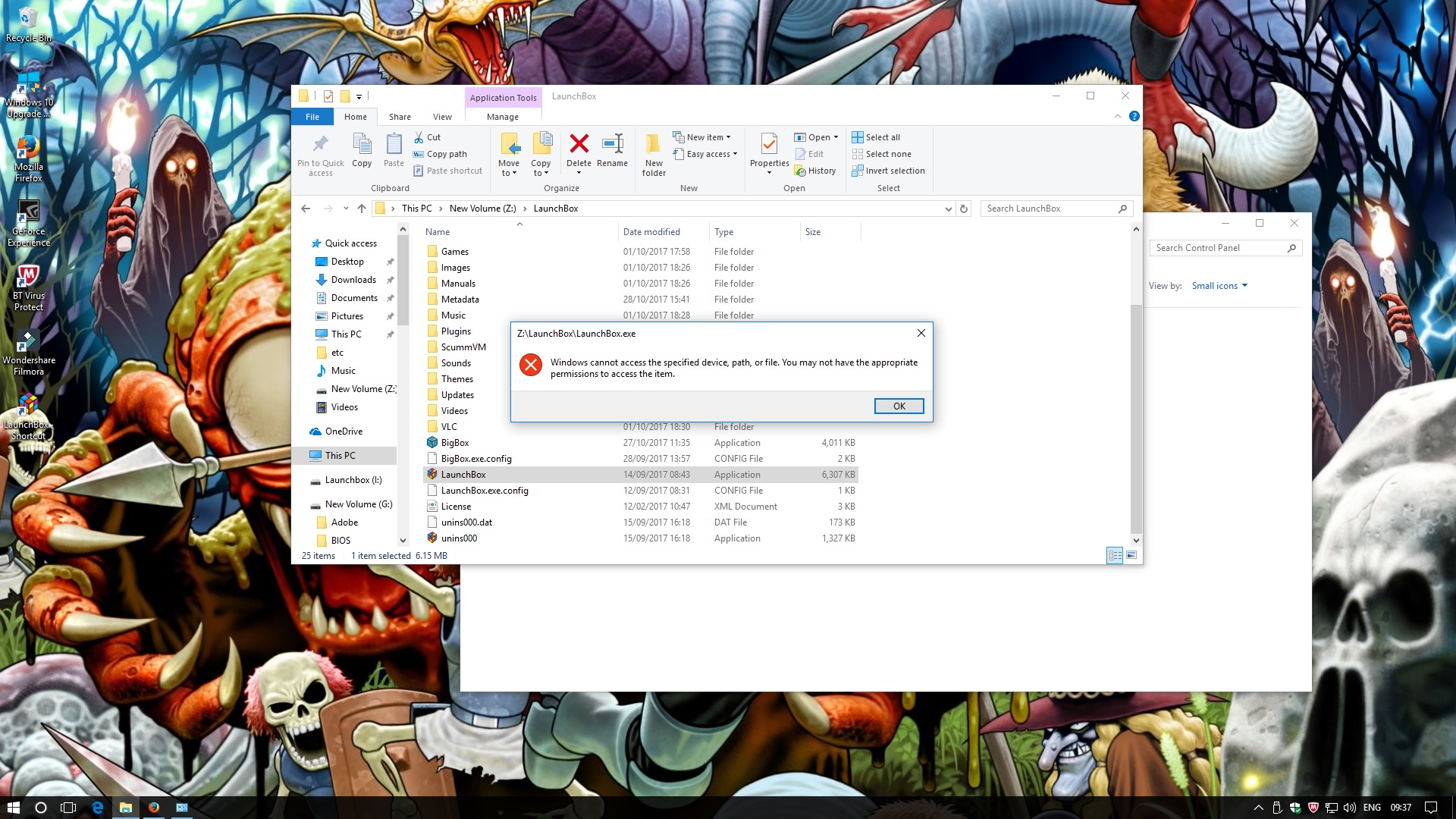Click OK in the error dialog
This screenshot has width=1456, height=819.
click(x=899, y=406)
